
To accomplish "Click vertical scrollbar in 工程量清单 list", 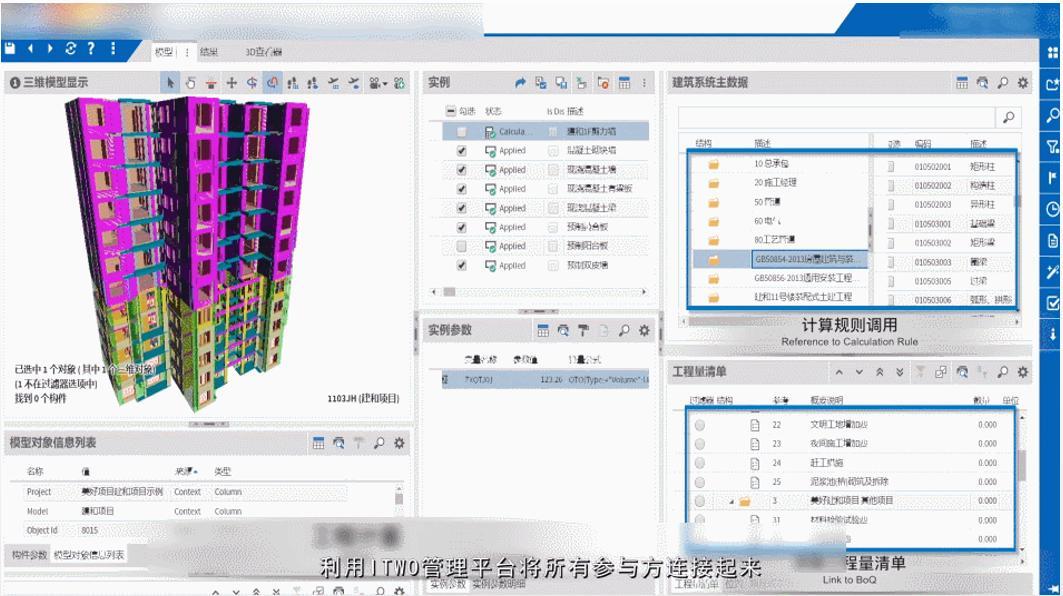I will tap(1021, 464).
